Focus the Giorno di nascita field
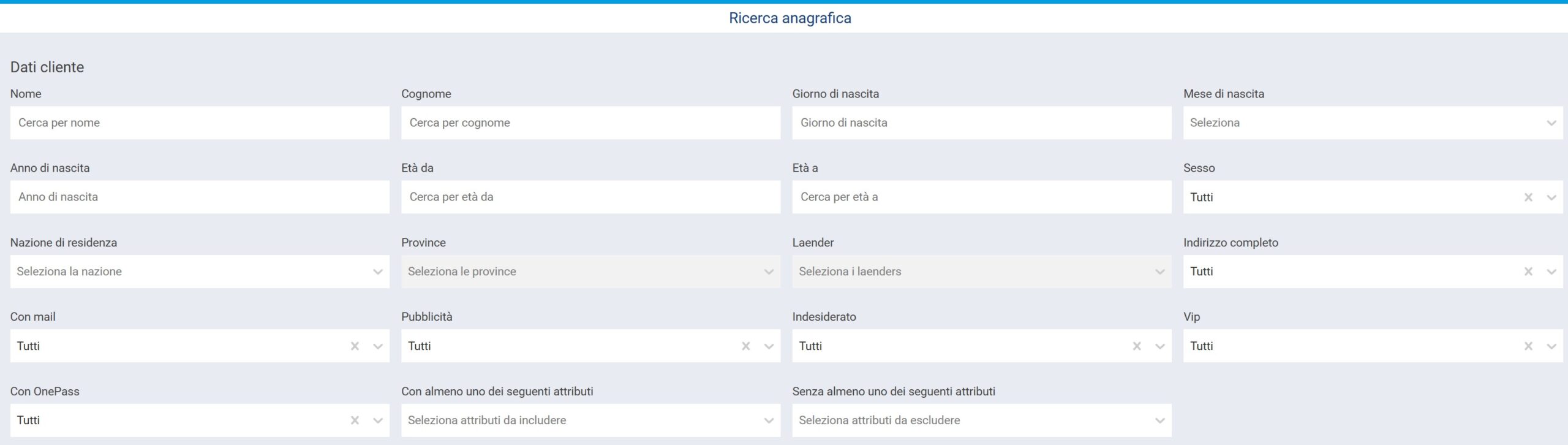The image size is (1568, 445). 981,123
